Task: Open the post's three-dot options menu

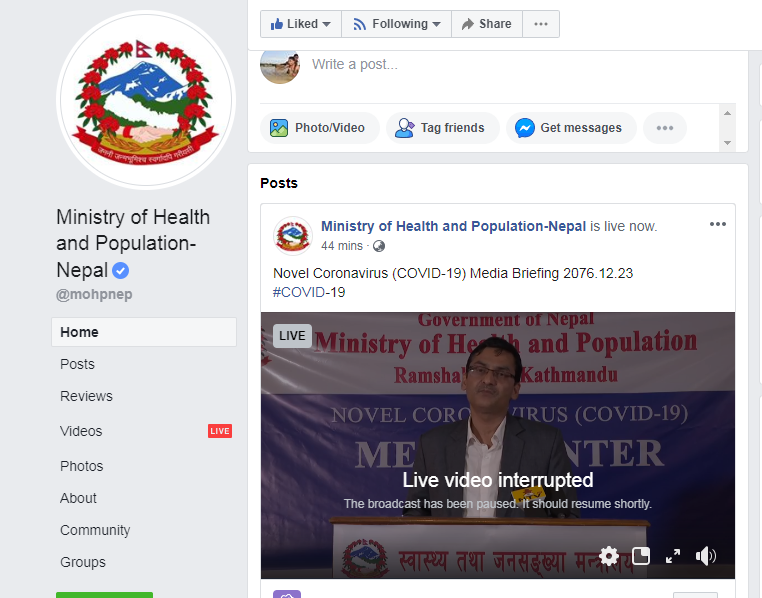Action: [717, 224]
